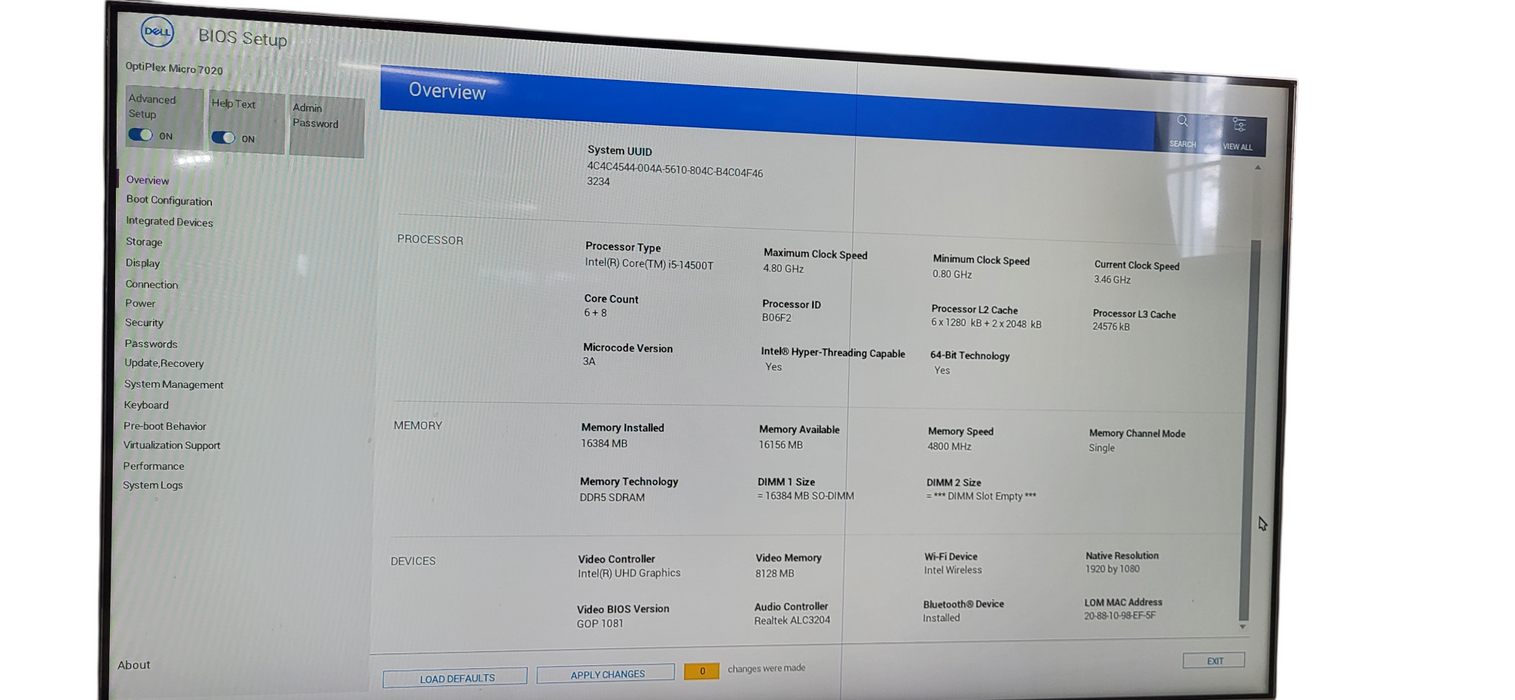This screenshot has width=1515, height=700.
Task: Click Current Clock Speed value '3.46 GHz'
Action: (1112, 280)
